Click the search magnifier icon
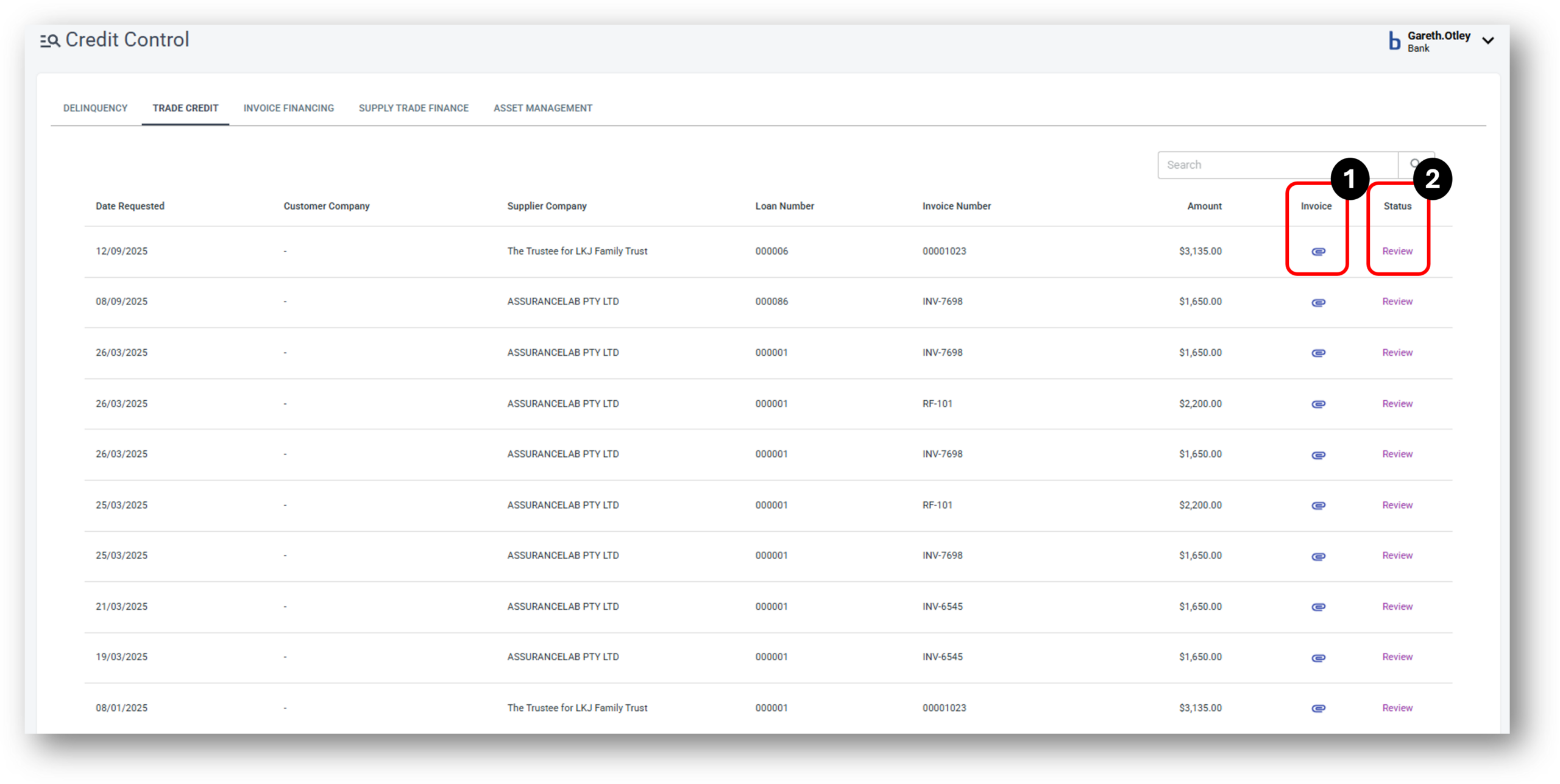The width and height of the screenshot is (1560, 784). point(1415,164)
